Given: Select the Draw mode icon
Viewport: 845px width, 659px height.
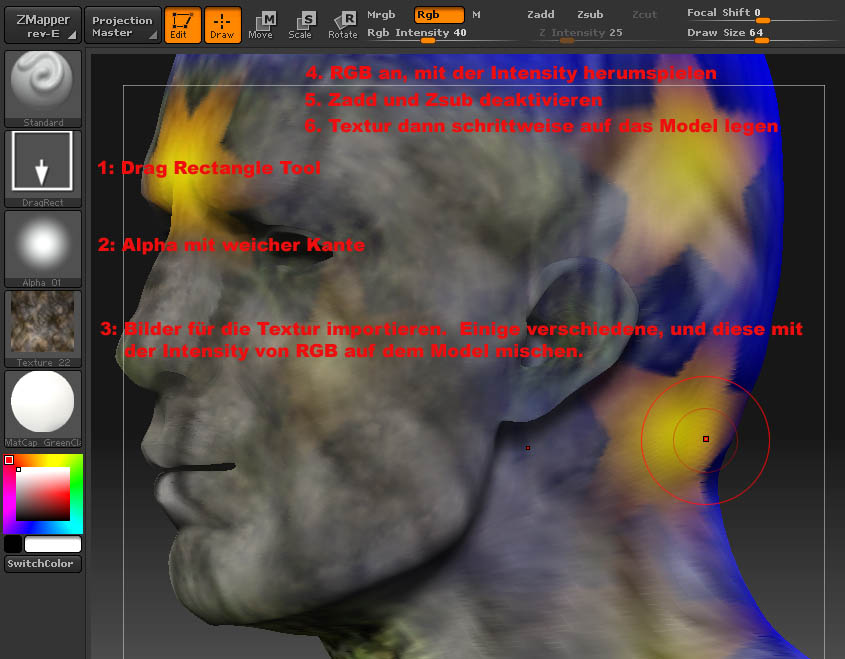Looking at the screenshot, I should (223, 25).
